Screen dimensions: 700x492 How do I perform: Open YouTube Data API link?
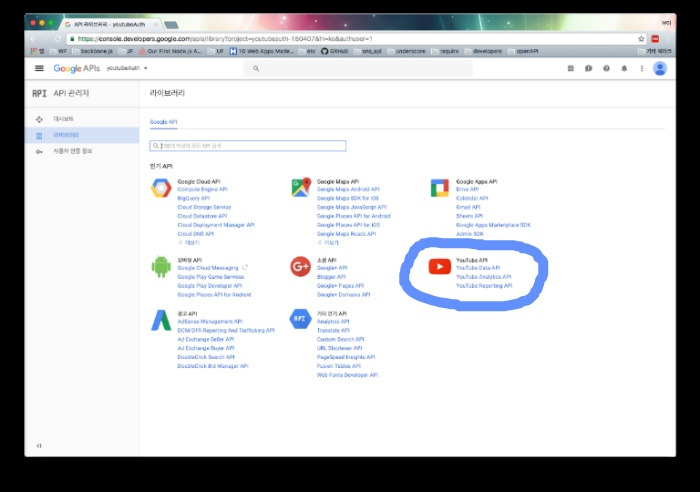pyautogui.click(x=478, y=268)
